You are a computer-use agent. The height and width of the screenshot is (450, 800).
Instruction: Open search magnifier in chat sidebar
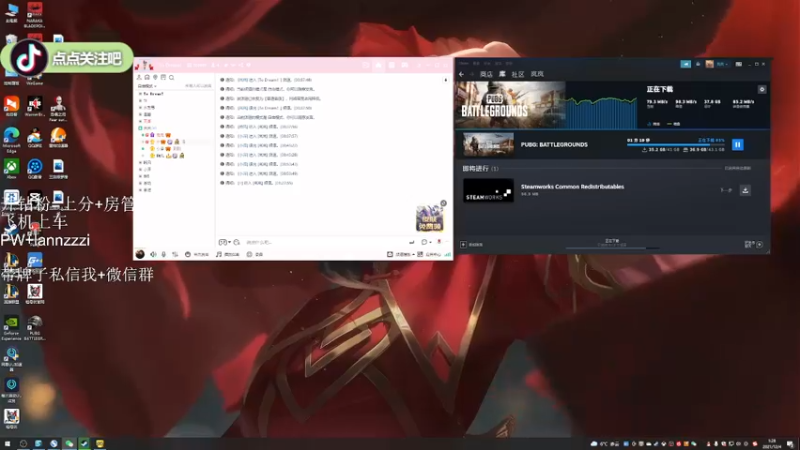coord(171,78)
